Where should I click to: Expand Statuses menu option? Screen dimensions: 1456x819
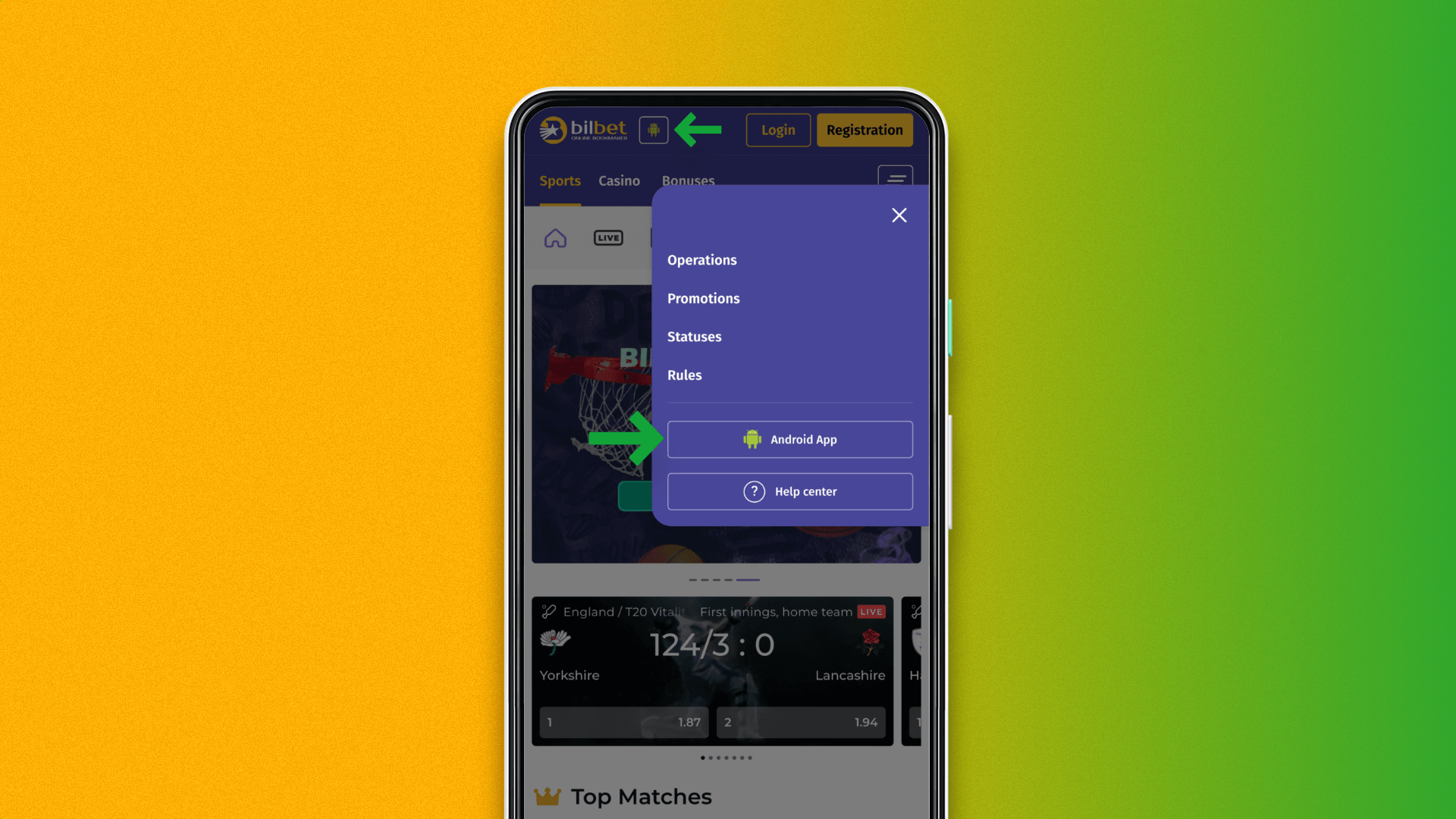coord(694,336)
